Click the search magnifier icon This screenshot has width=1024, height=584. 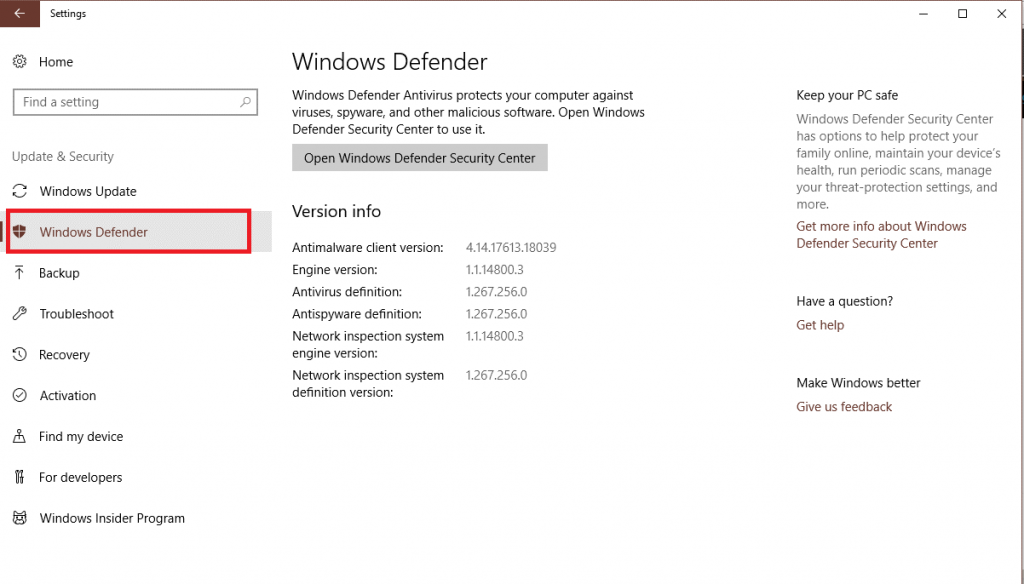[246, 102]
